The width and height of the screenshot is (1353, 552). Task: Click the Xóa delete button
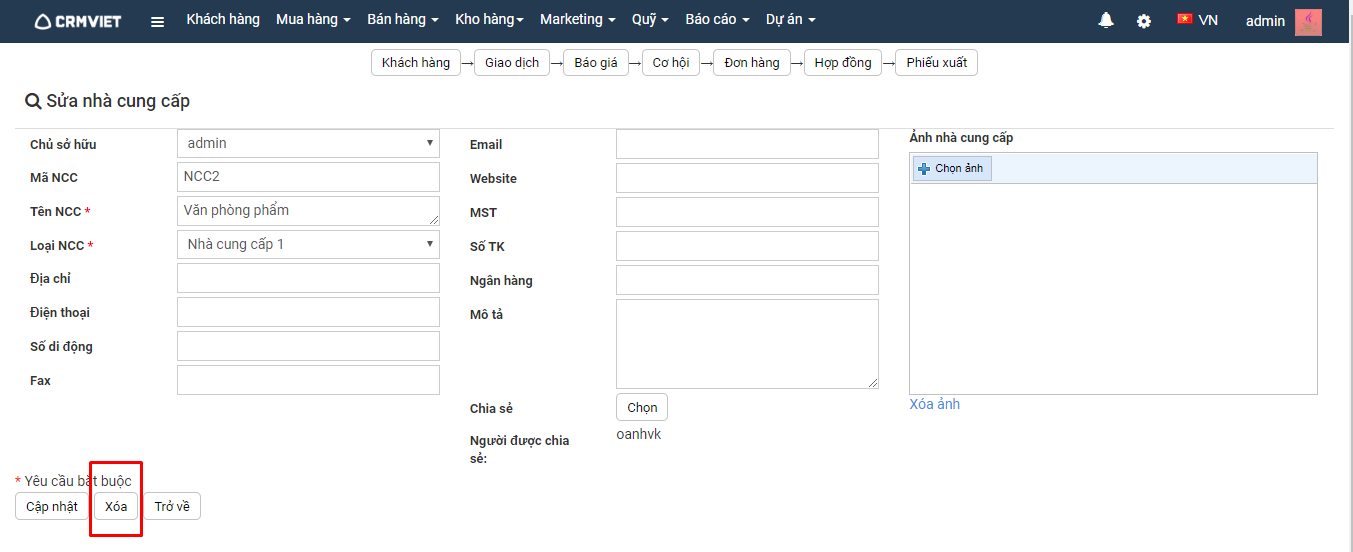tap(116, 507)
